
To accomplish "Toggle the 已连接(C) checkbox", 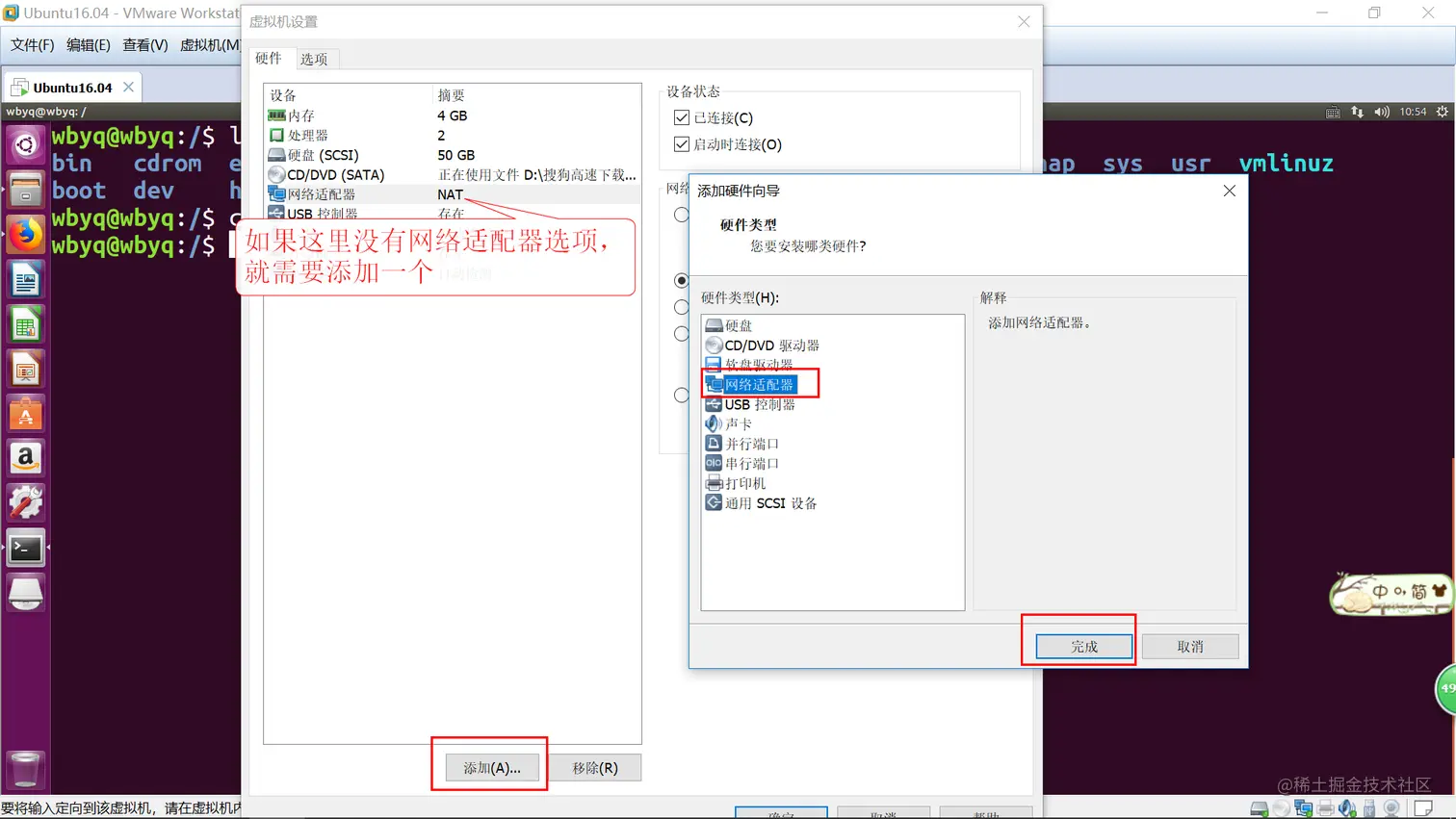I will pyautogui.click(x=682, y=117).
